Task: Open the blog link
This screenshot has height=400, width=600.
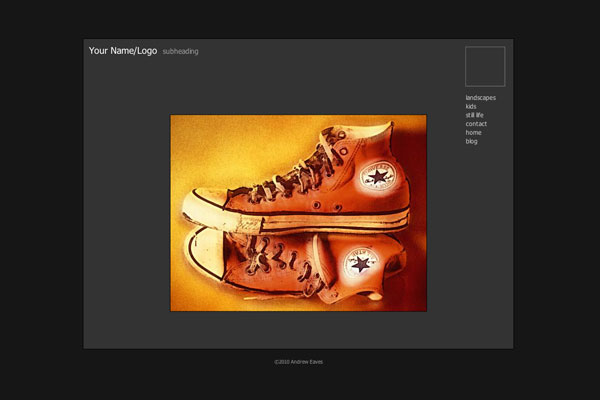Action: click(471, 141)
